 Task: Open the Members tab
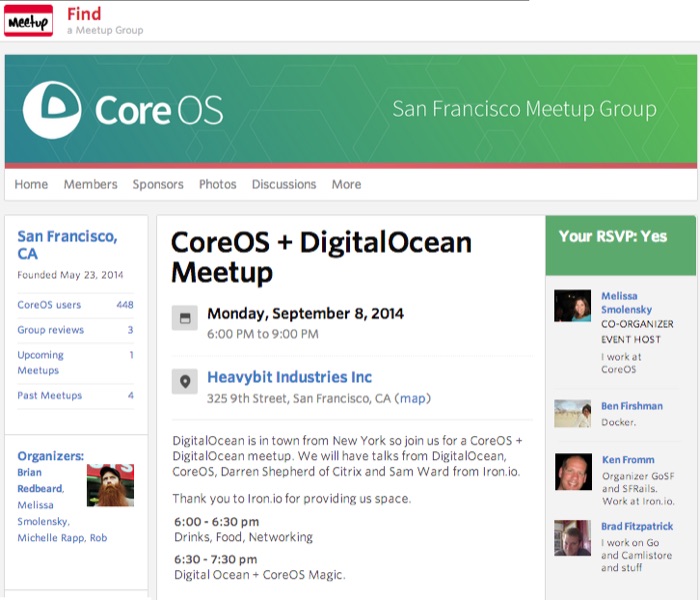[x=91, y=184]
